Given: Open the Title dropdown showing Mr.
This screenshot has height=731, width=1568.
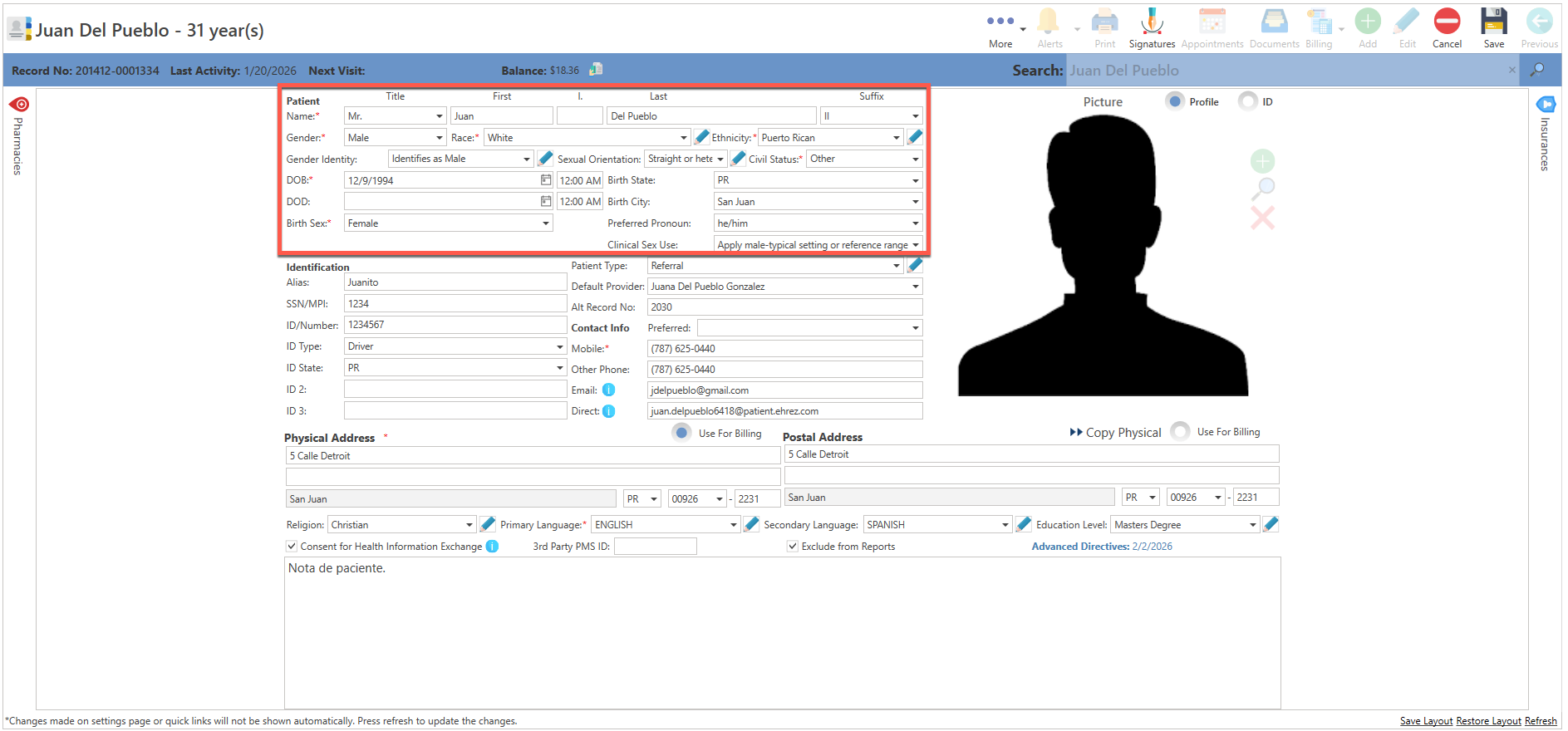Looking at the screenshot, I should (x=396, y=115).
